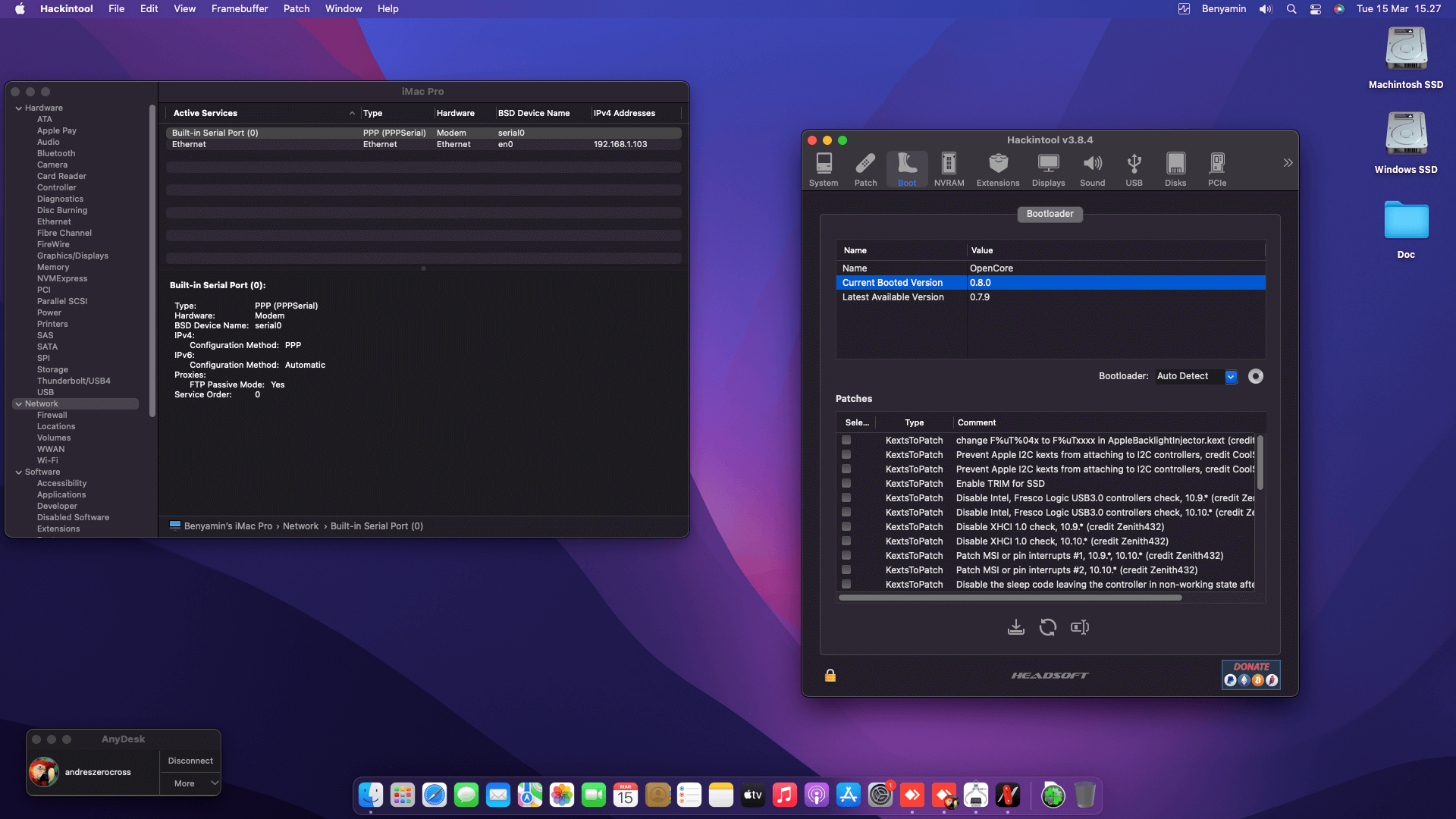The width and height of the screenshot is (1456, 819).
Task: Click the horizontal scrollbar under patches list
Action: 1010,598
